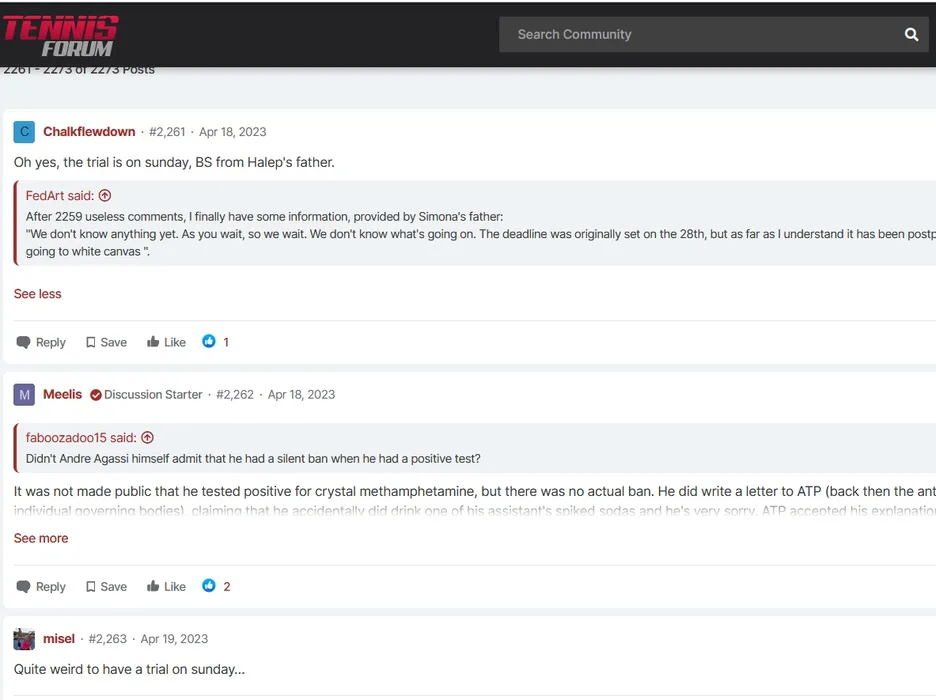Image resolution: width=936 pixels, height=700 pixels.
Task: Click thumbs-up reaction icon on post #2,262
Action: click(x=209, y=586)
